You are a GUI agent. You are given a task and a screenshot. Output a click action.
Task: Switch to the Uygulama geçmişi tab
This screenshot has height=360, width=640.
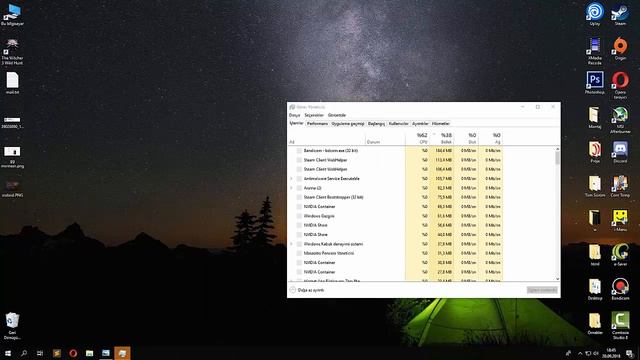[348, 123]
